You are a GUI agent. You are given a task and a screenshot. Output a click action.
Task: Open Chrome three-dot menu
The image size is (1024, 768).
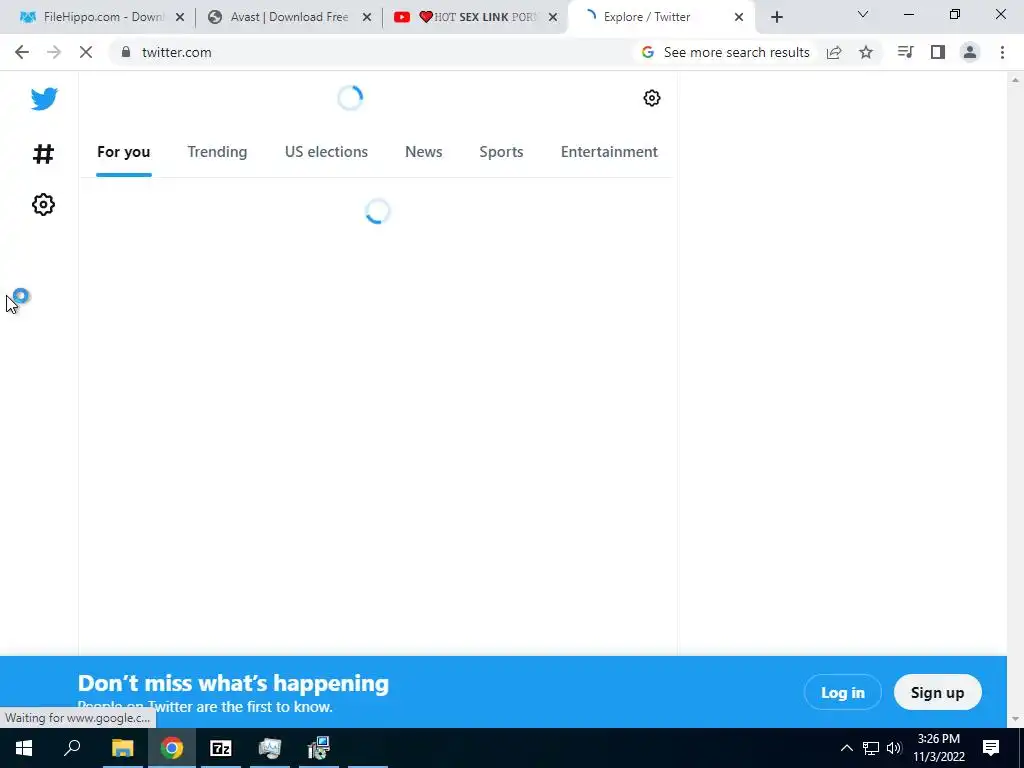click(x=1002, y=52)
